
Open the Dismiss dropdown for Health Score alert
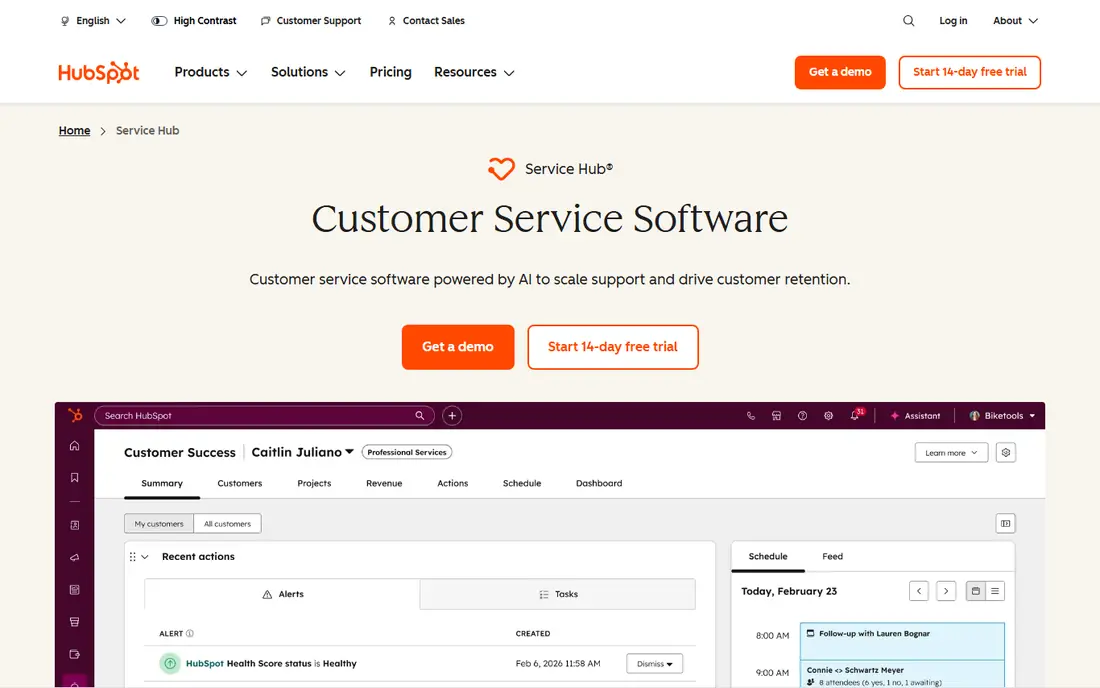(655, 663)
